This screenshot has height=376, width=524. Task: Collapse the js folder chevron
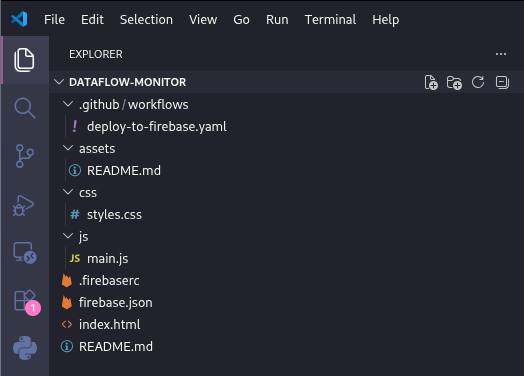point(68,236)
